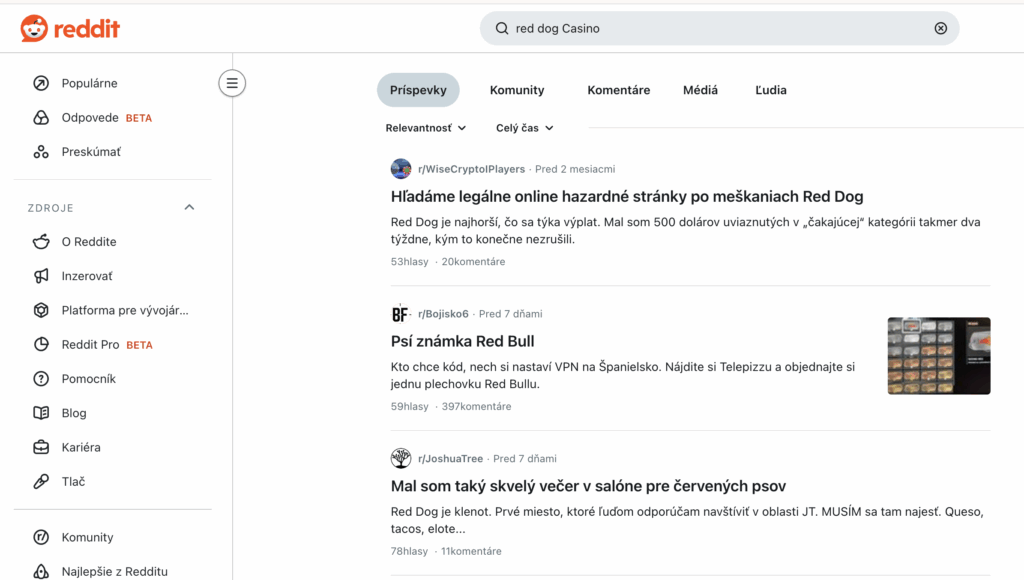Switch to the Médiá tab
Viewport: 1024px width, 580px height.
(x=700, y=90)
